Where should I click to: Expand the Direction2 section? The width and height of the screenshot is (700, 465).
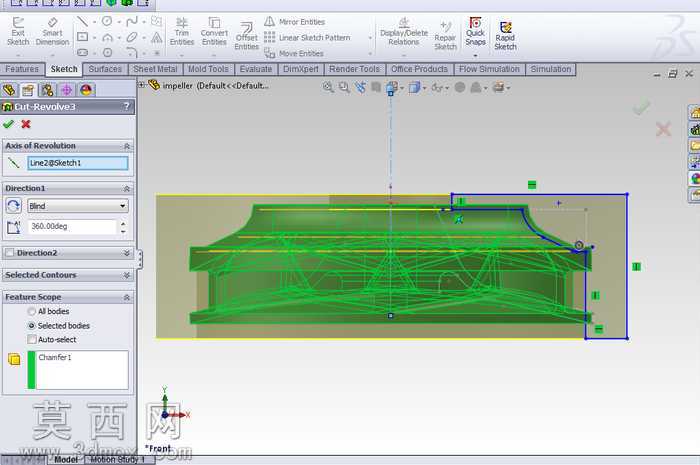pos(127,253)
